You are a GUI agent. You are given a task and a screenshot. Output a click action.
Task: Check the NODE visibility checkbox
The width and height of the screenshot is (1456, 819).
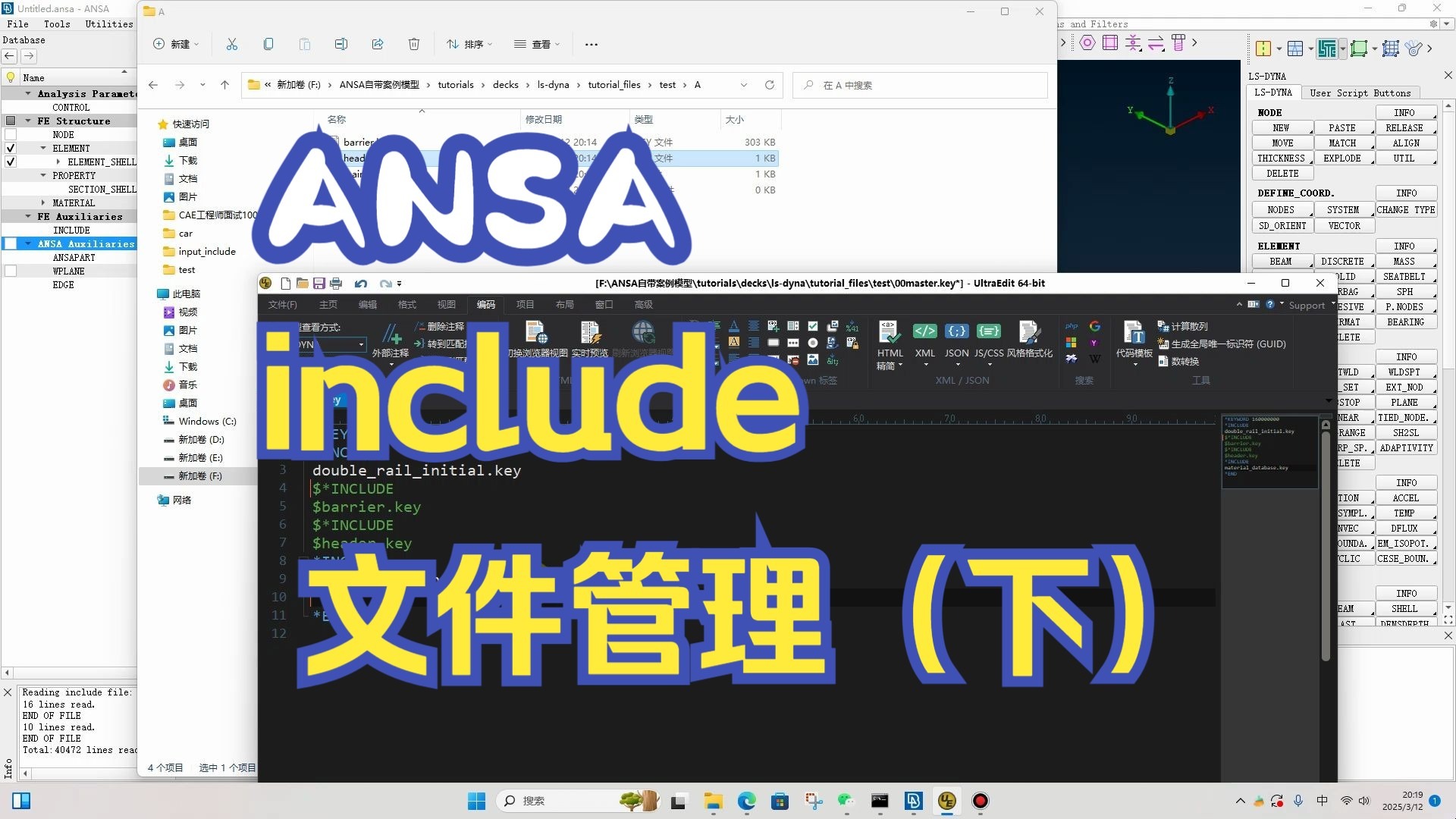tap(11, 135)
